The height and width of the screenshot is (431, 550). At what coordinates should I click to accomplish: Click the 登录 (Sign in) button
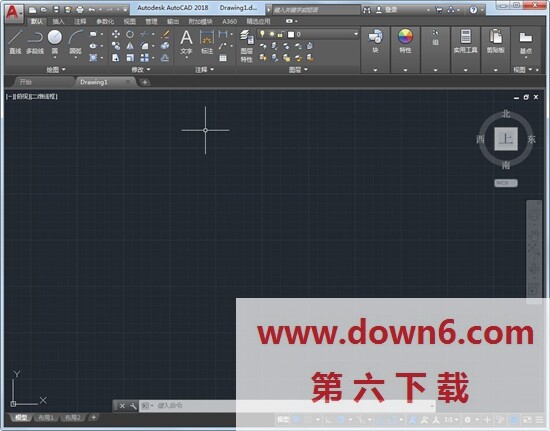point(387,10)
